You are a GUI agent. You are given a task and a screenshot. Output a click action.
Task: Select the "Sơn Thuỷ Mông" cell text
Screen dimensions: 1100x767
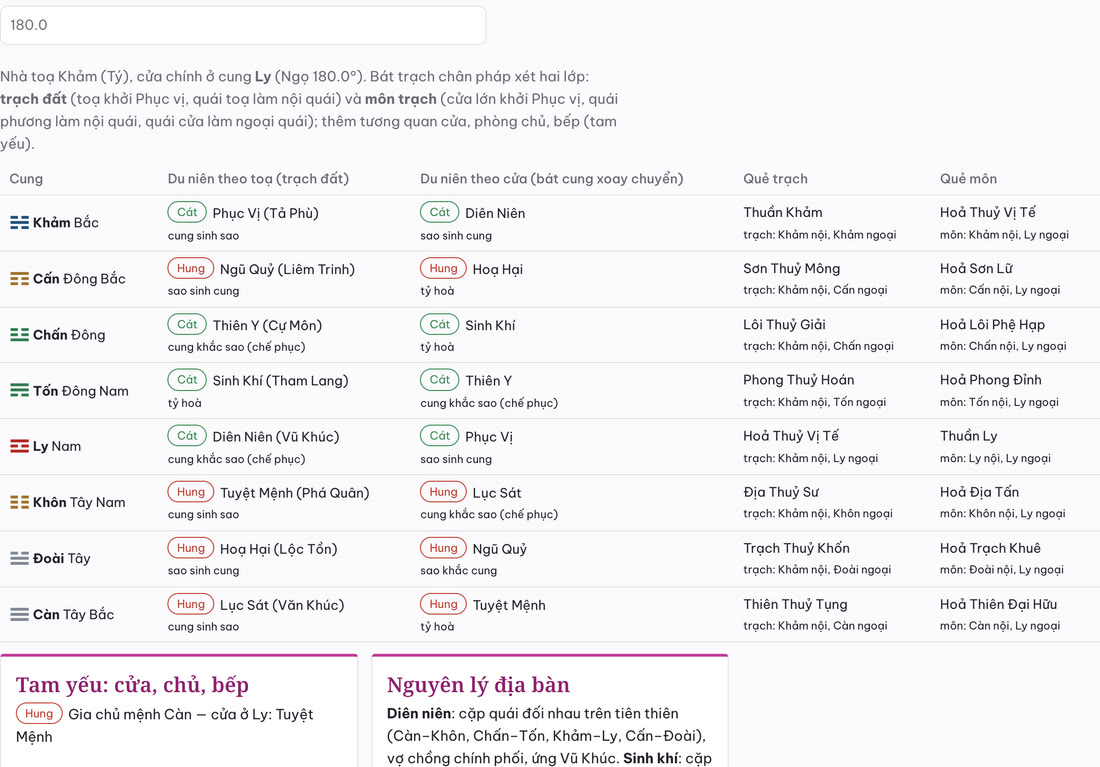click(x=792, y=269)
